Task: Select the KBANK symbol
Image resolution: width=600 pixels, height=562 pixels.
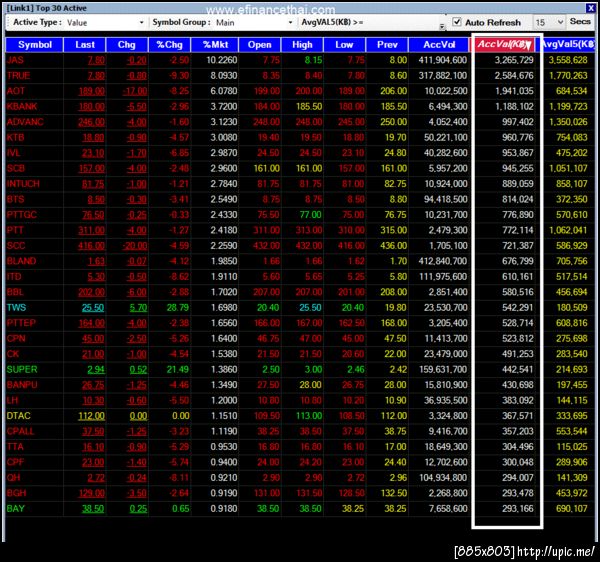Action: [x=22, y=106]
